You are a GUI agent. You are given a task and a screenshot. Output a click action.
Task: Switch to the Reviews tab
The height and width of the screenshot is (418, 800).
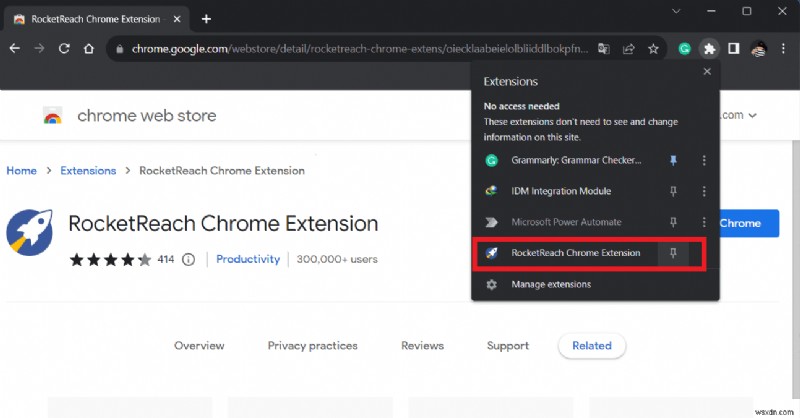(x=422, y=346)
